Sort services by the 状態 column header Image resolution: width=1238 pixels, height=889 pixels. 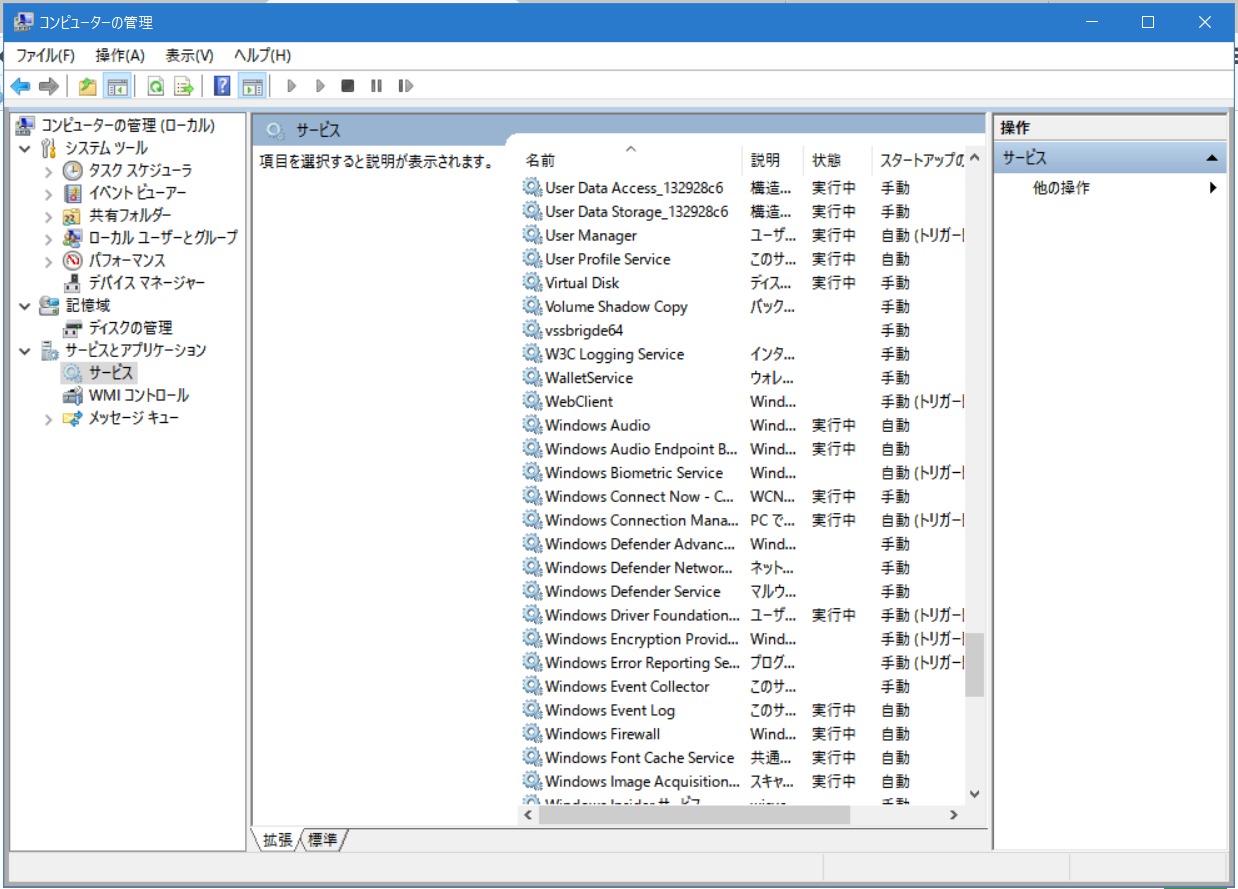point(826,160)
